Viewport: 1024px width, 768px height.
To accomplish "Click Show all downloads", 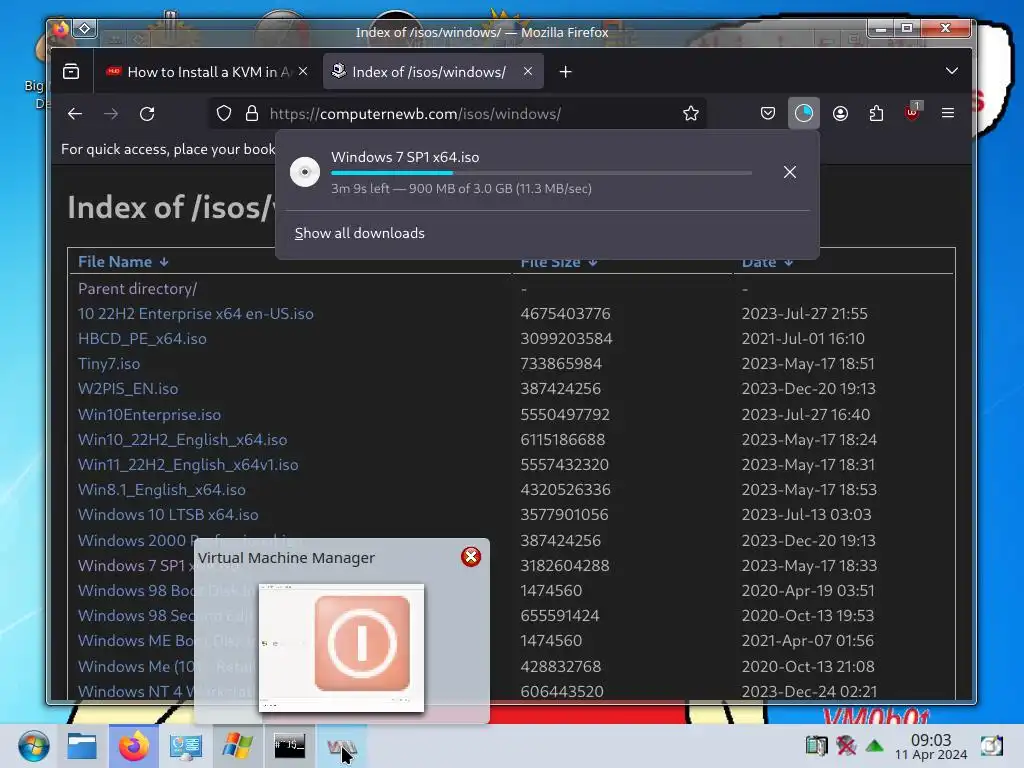I will [359, 233].
